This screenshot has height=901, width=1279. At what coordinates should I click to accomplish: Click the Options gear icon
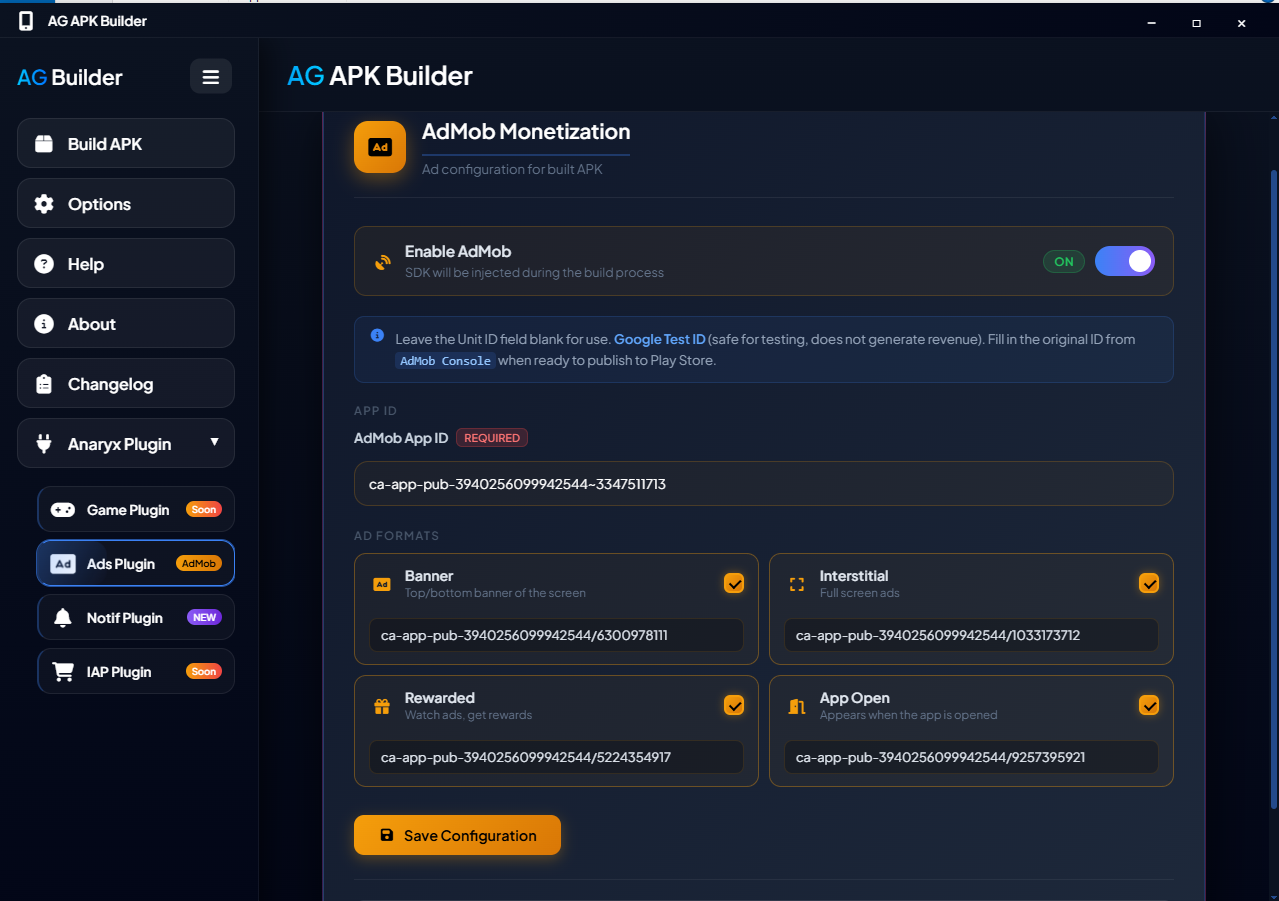44,204
